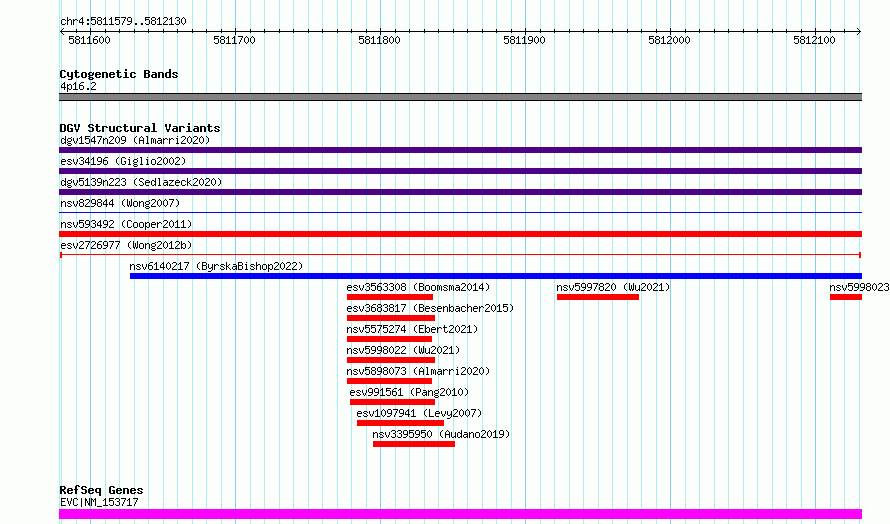Click the RefSeq Genes track title
Image resolution: width=890 pixels, height=524 pixels.
point(101,490)
